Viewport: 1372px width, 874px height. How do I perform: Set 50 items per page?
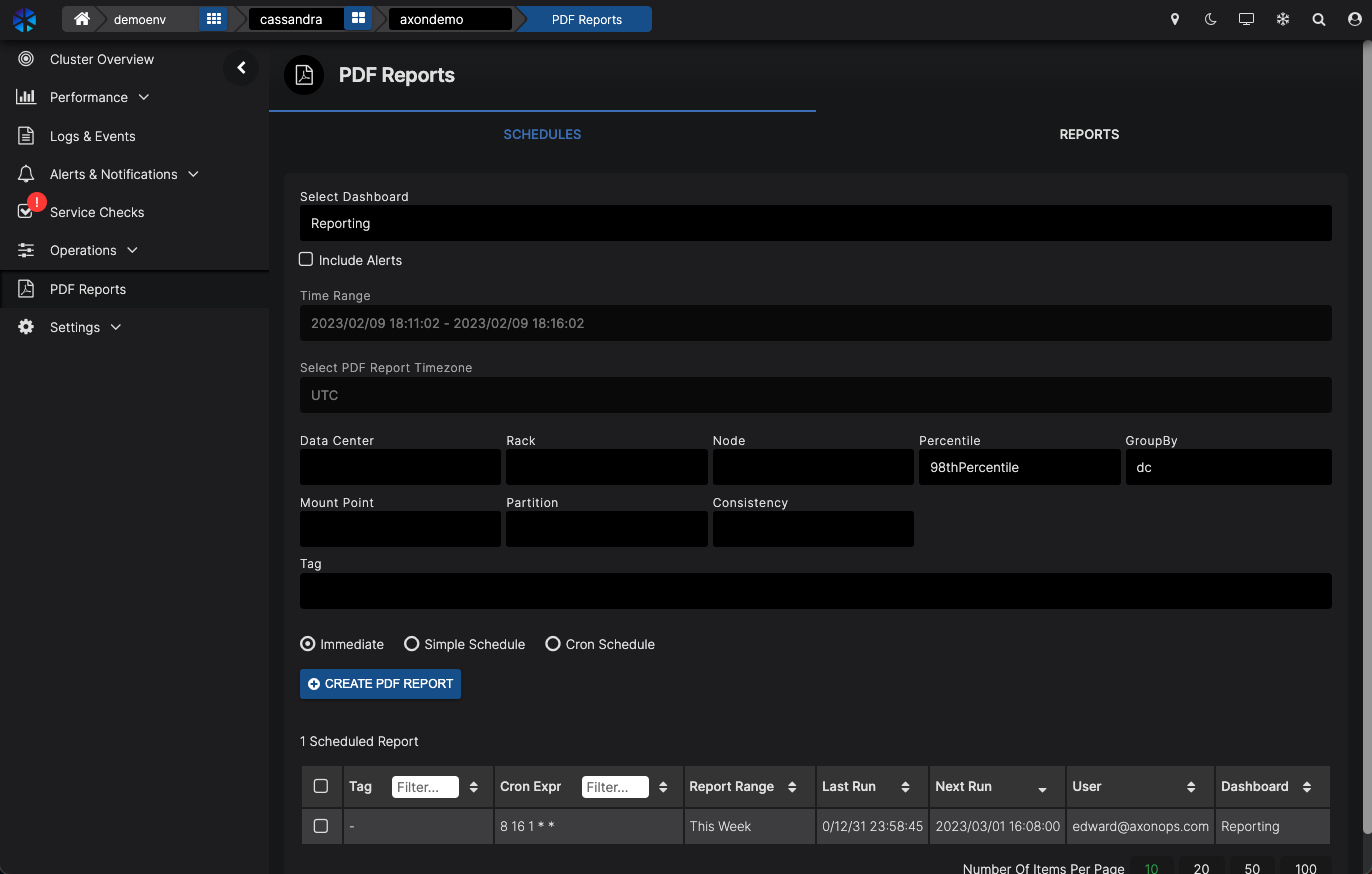pos(1252,868)
